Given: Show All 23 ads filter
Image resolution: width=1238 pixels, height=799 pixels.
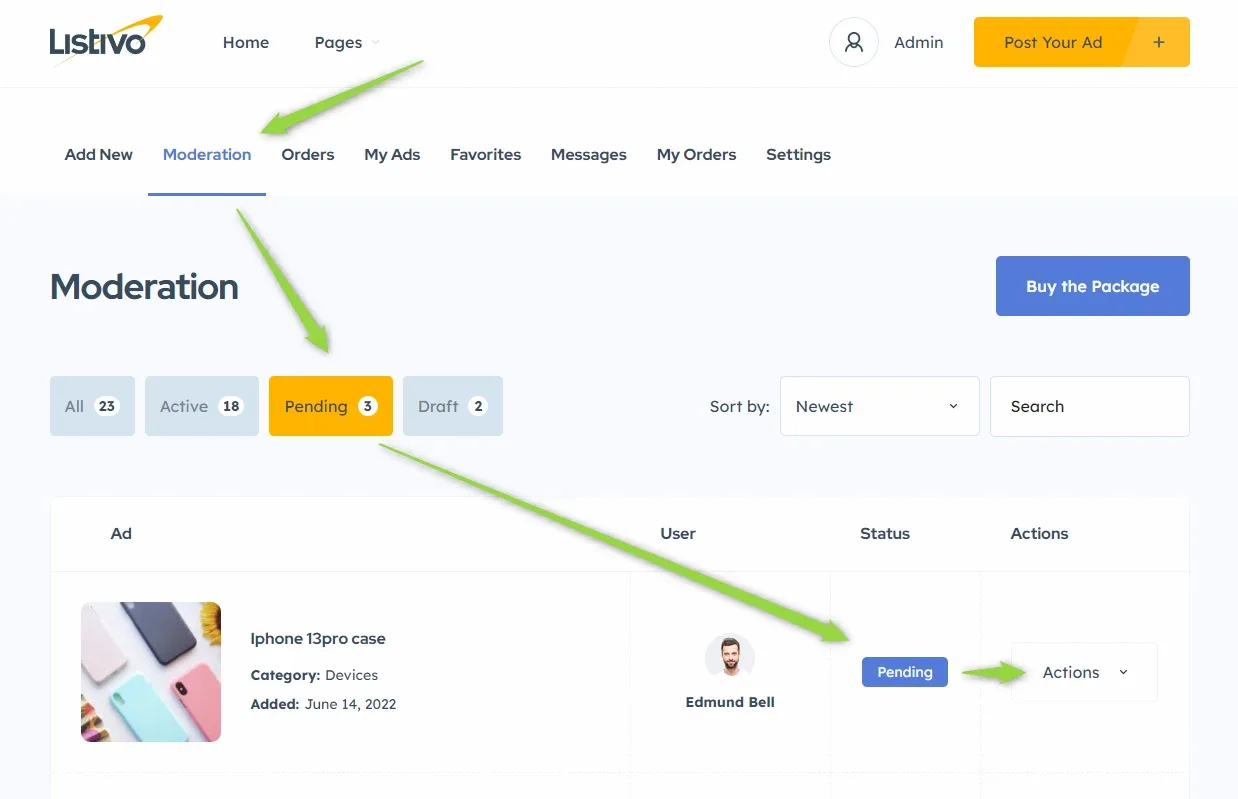Looking at the screenshot, I should click(x=92, y=406).
